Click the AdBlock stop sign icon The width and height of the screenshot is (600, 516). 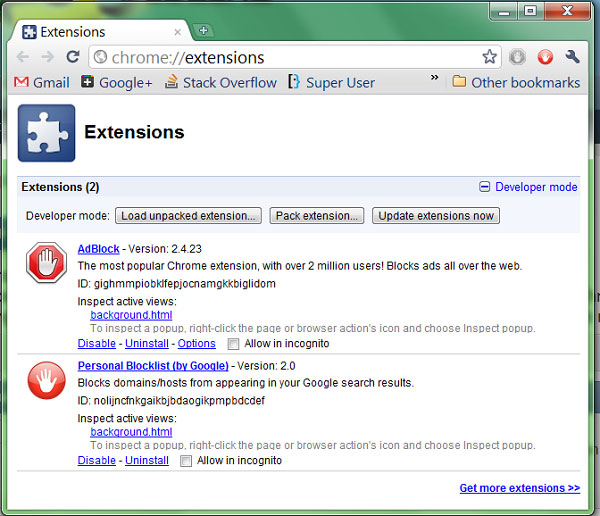point(46,263)
